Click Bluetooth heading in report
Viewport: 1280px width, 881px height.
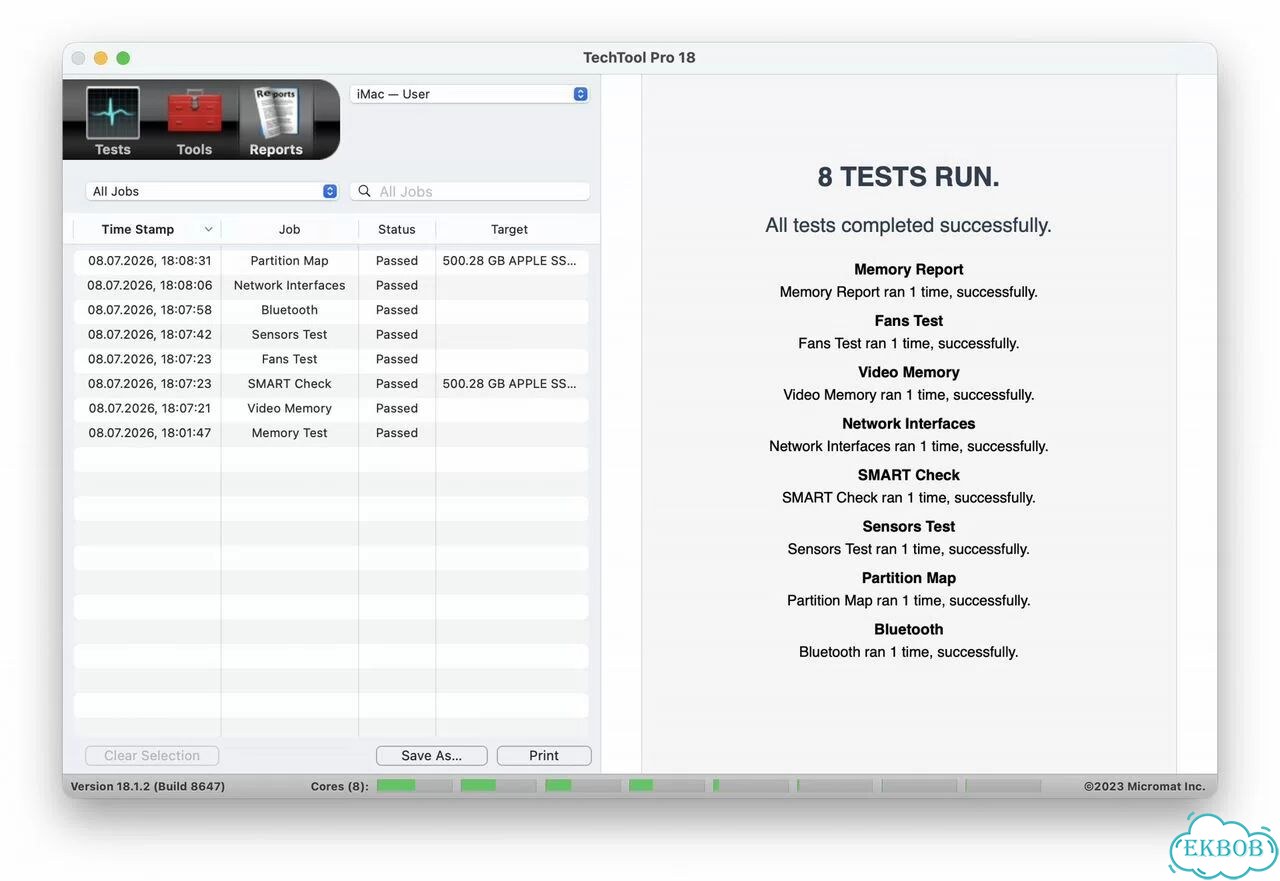pos(908,629)
